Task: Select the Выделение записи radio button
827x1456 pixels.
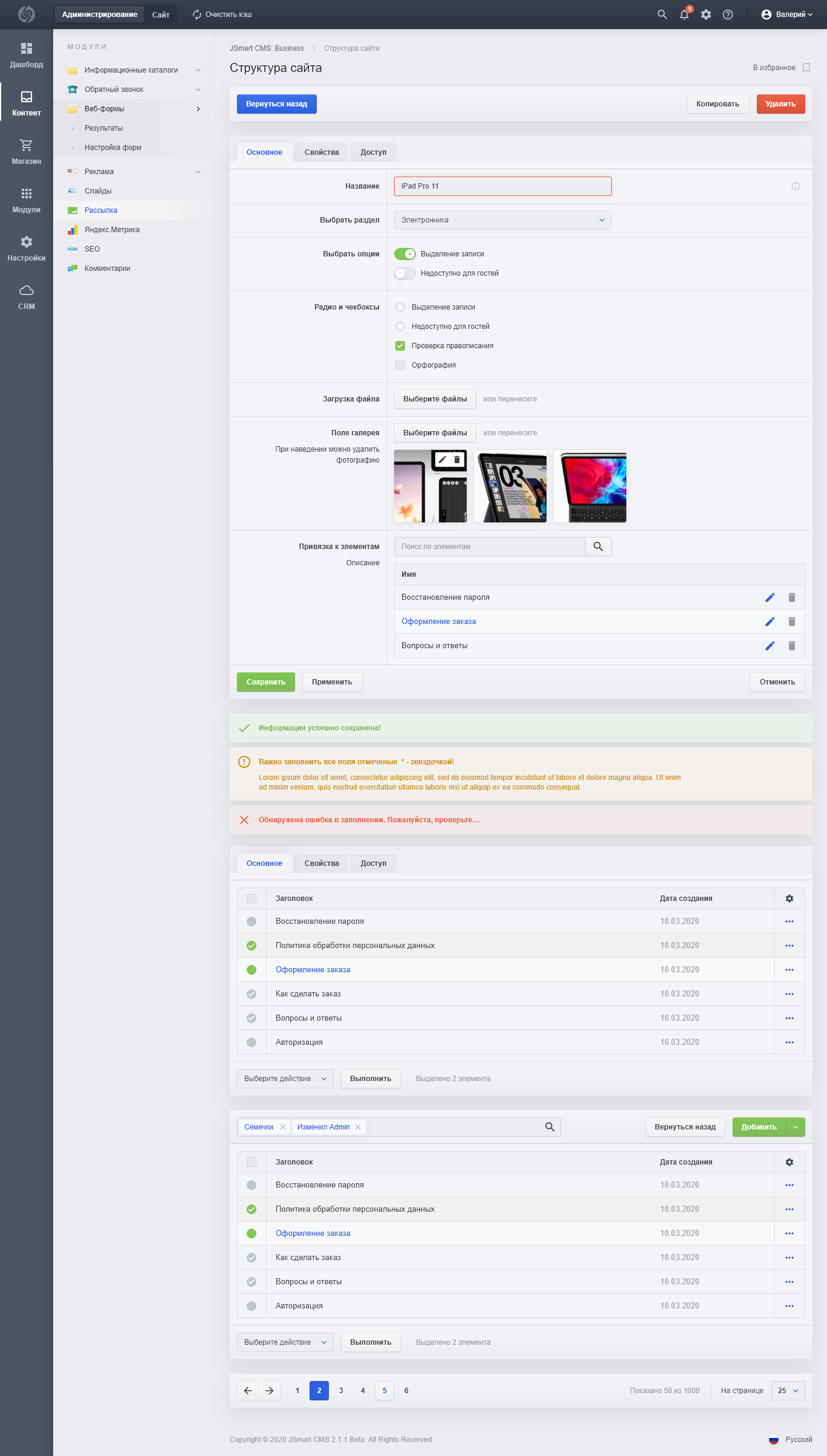Action: tap(400, 307)
